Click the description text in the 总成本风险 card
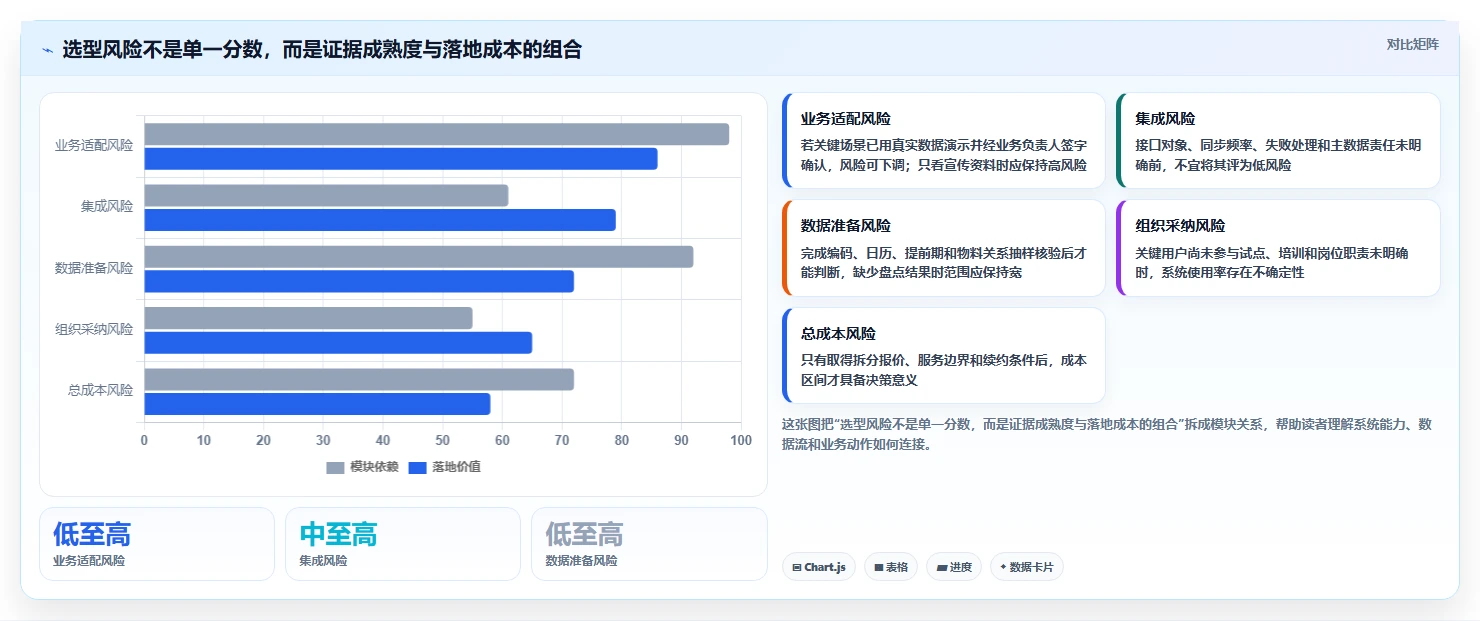Screen dimensions: 1480x621 [x=943, y=370]
